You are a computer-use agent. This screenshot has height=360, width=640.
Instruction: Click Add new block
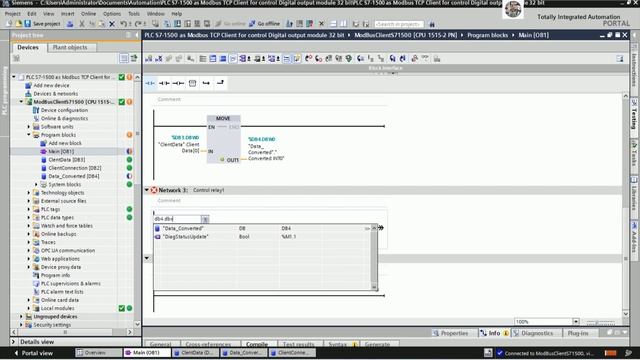[x=65, y=143]
